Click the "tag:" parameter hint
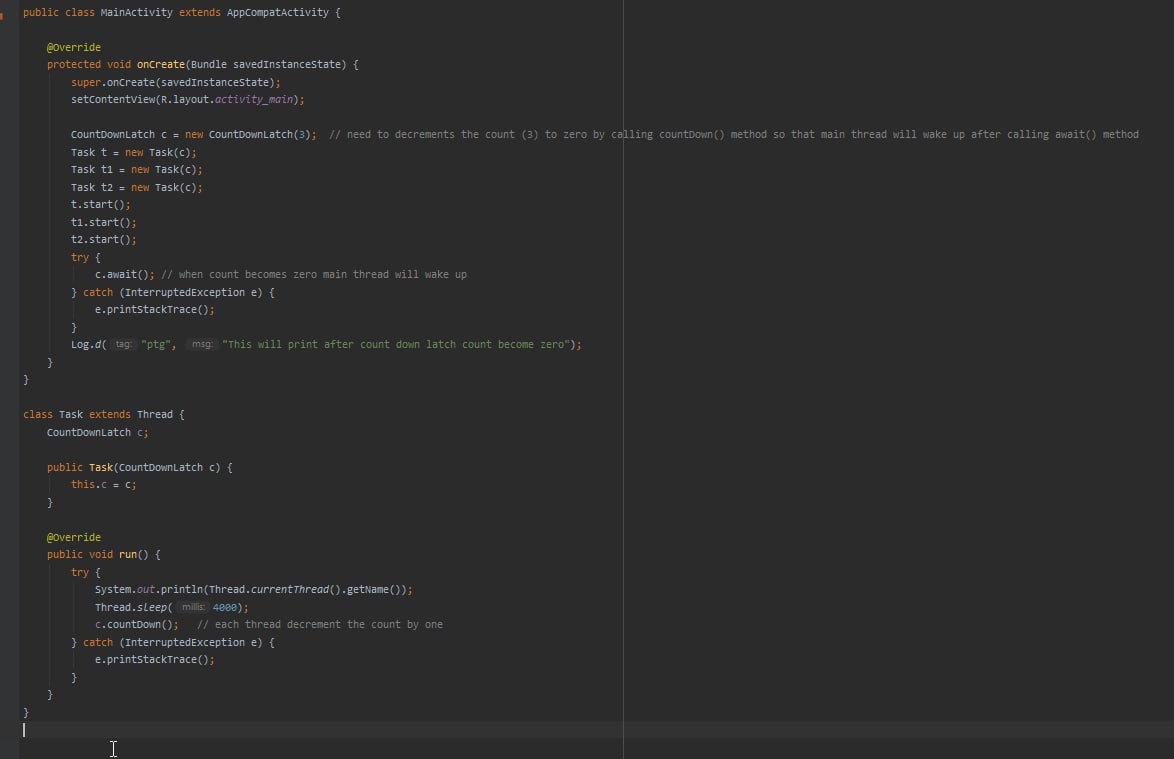The height and width of the screenshot is (759, 1174). click(x=124, y=345)
